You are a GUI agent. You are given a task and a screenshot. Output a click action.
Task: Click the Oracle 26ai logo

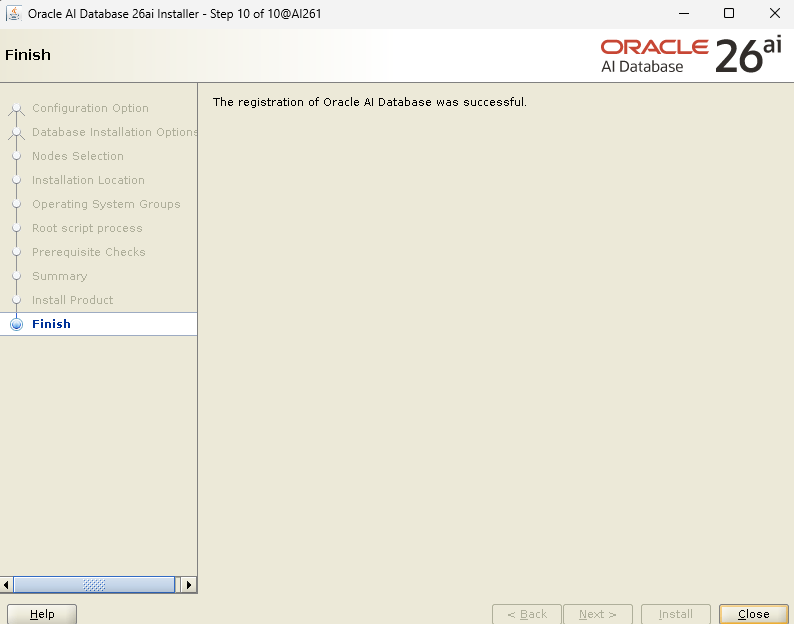point(690,56)
